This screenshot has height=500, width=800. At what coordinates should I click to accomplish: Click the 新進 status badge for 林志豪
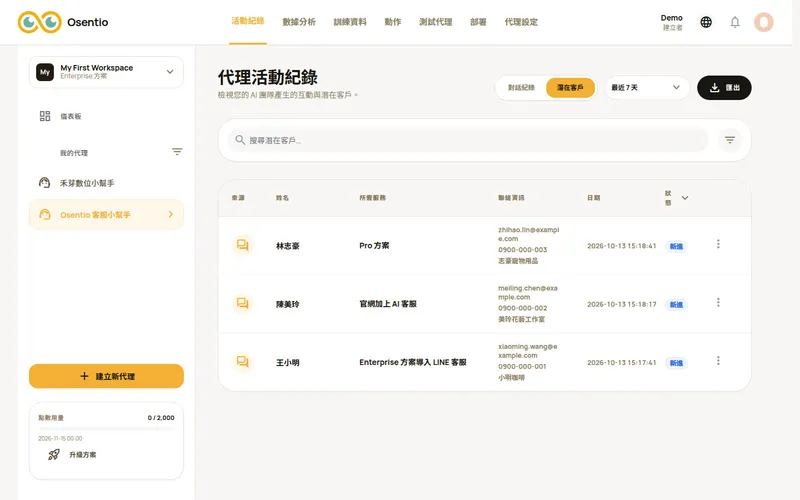tap(676, 246)
